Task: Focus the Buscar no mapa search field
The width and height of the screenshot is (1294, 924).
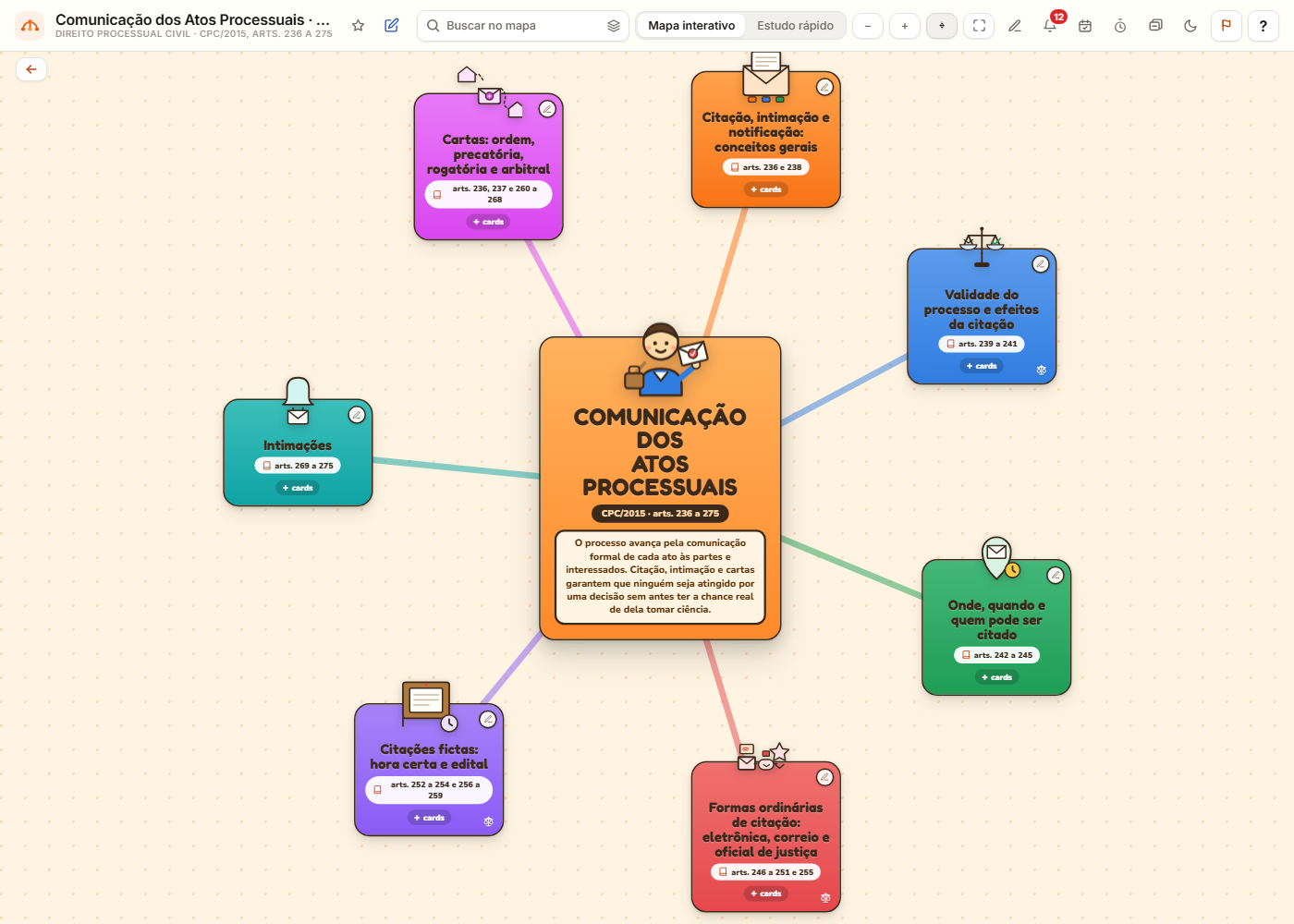Action: pos(523,26)
